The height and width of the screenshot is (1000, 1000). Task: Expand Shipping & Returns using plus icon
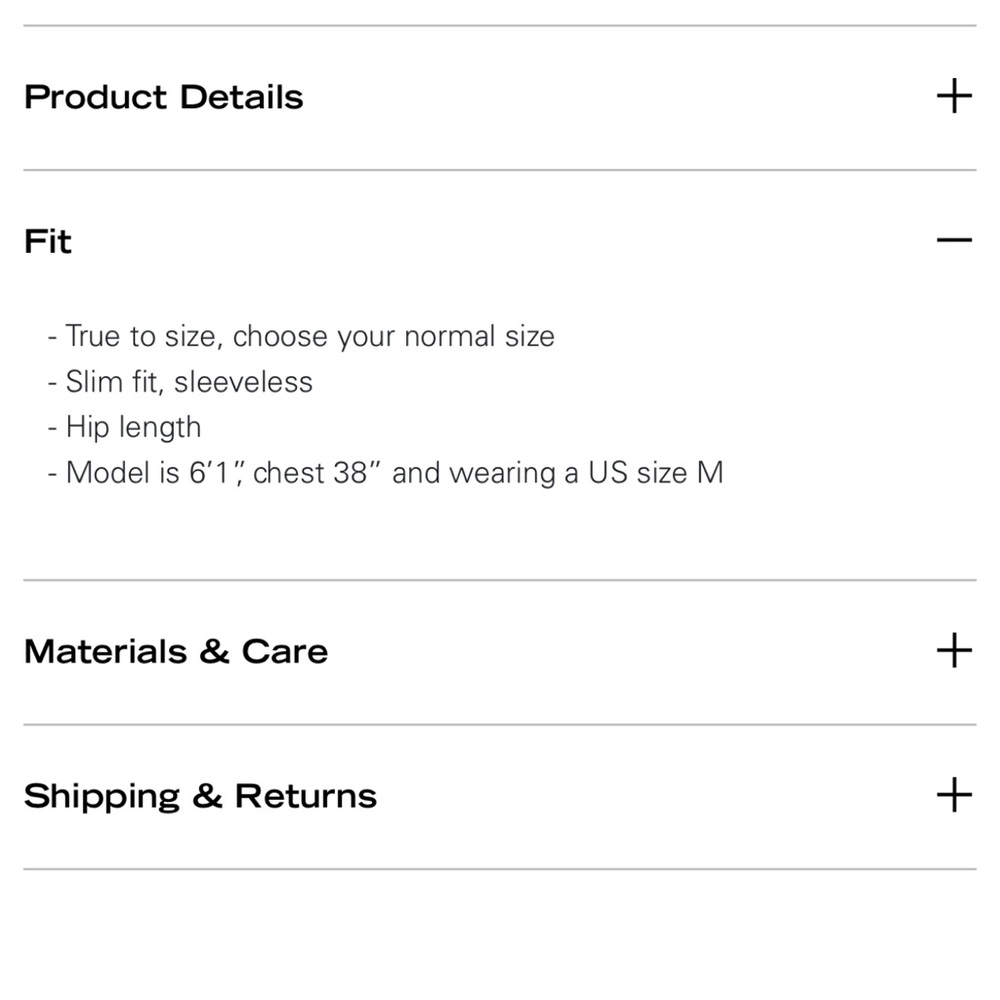pyautogui.click(x=954, y=795)
